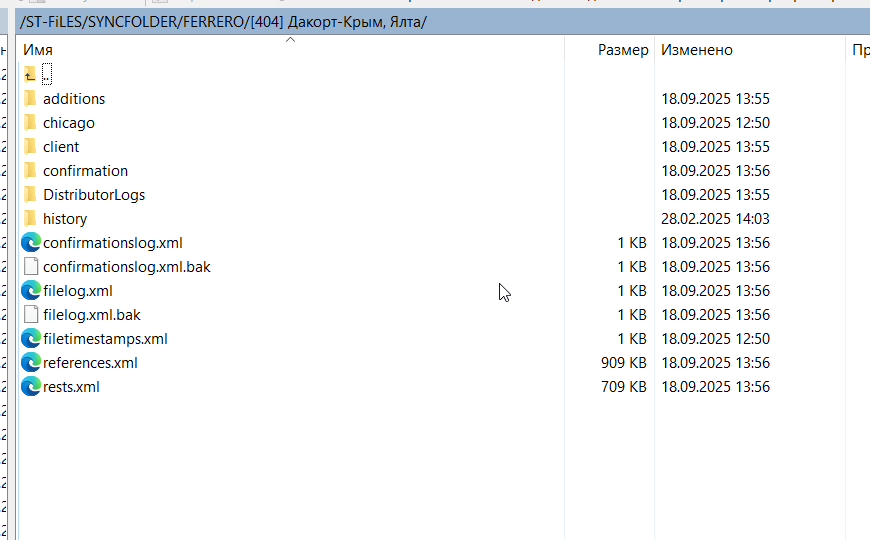Select the confirmationslog.xml.bak file name
The height and width of the screenshot is (540, 870).
pyautogui.click(x=127, y=267)
